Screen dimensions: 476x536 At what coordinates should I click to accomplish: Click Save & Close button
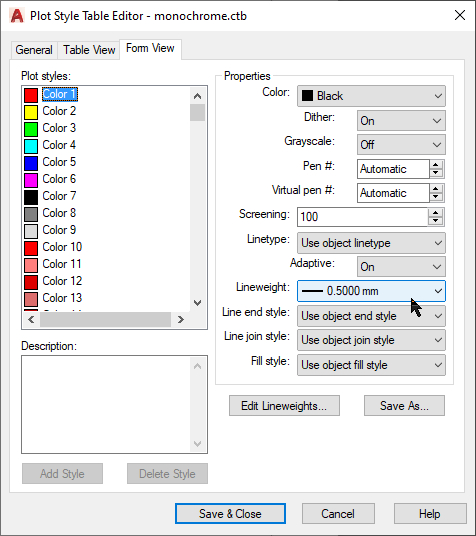(x=230, y=514)
